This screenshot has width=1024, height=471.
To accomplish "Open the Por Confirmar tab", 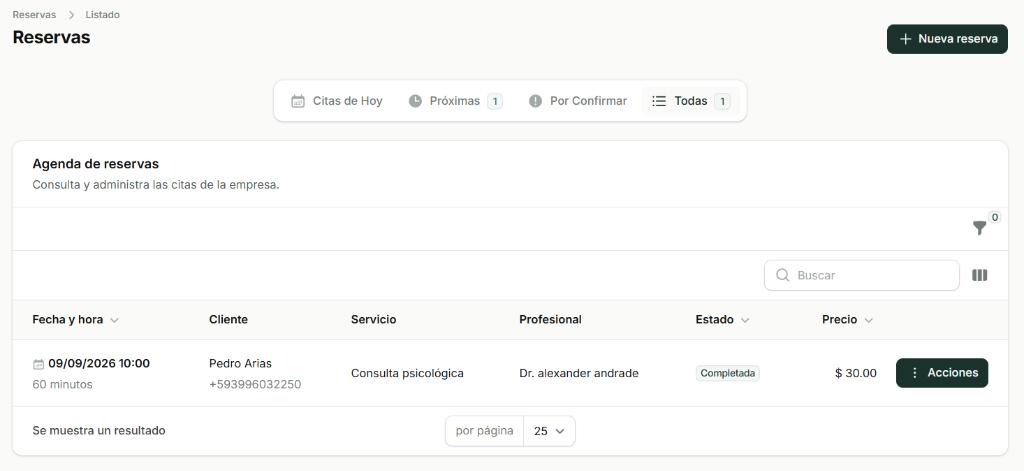I will (577, 101).
